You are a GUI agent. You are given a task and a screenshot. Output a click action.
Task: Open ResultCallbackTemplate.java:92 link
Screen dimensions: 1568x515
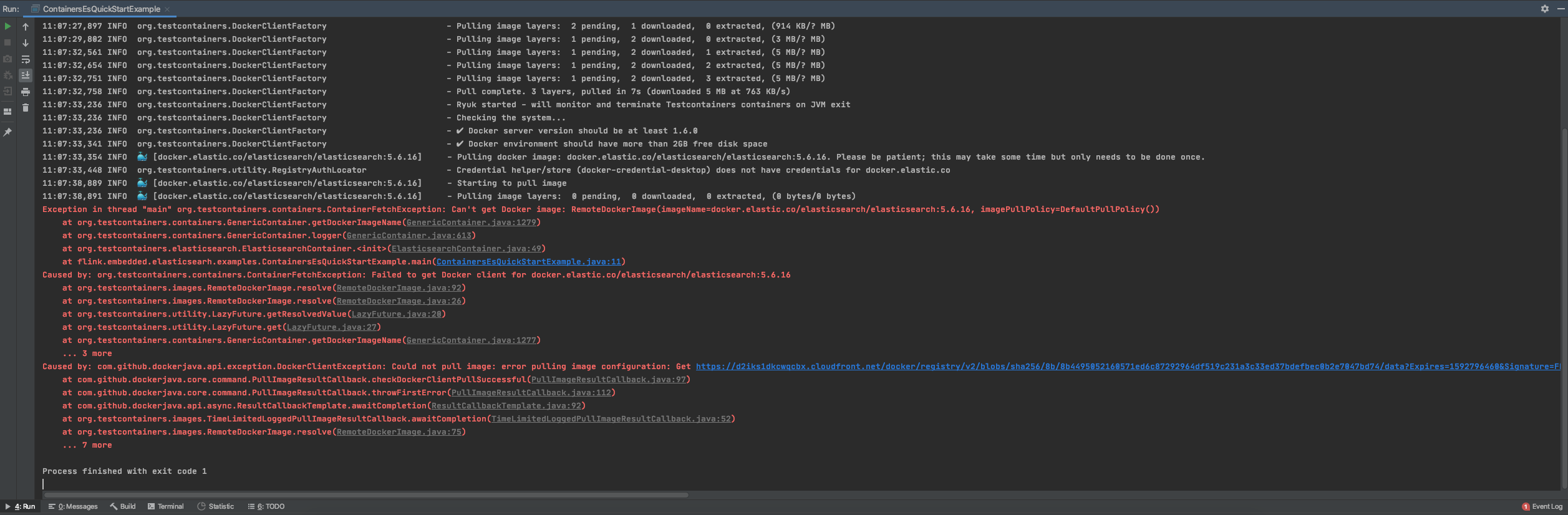point(506,406)
